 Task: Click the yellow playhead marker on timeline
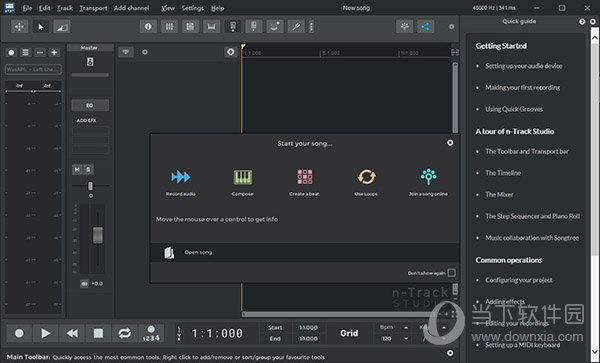(x=243, y=47)
